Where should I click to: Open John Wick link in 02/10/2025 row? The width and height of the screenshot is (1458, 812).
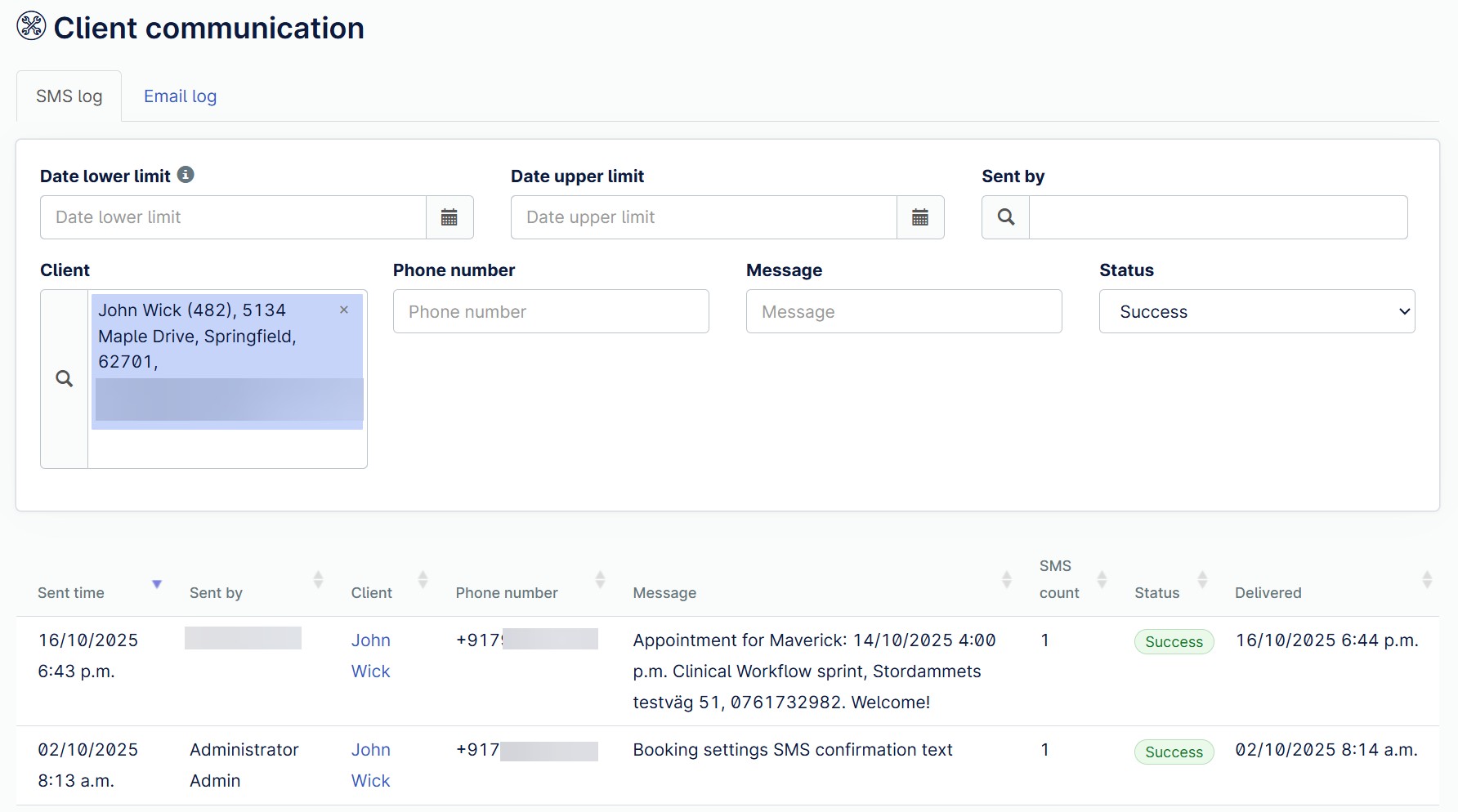point(371,765)
